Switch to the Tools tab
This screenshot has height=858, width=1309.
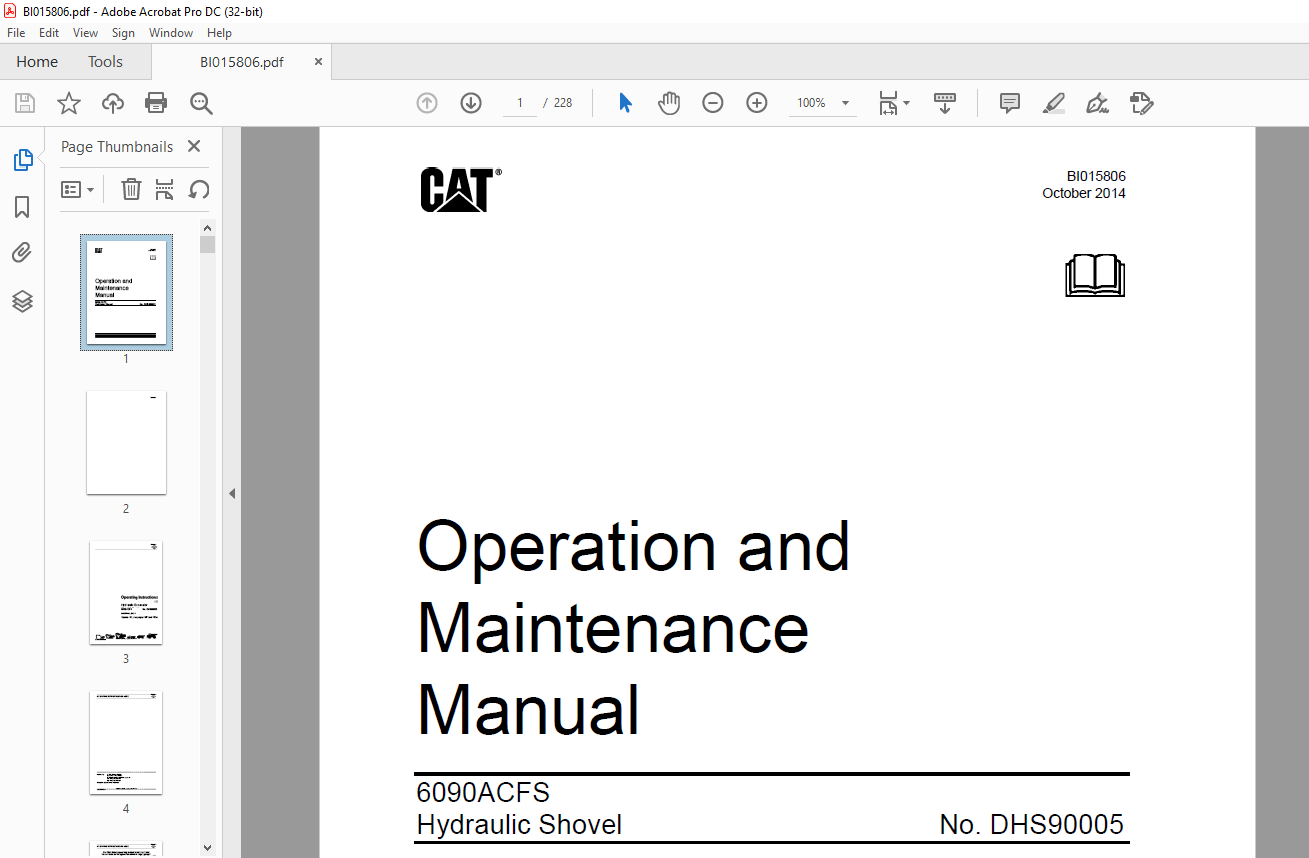(x=105, y=62)
